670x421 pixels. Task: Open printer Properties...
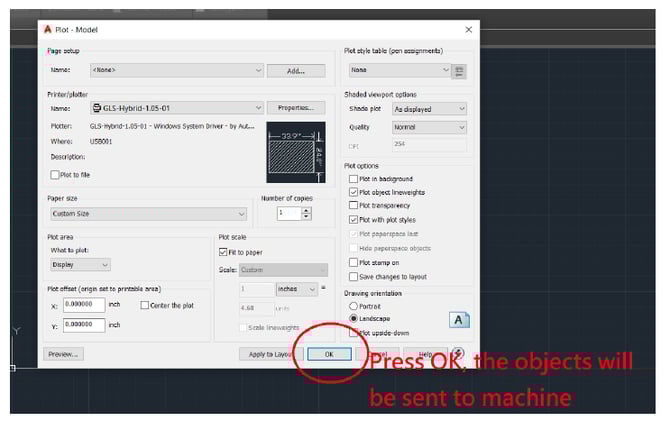coord(295,108)
